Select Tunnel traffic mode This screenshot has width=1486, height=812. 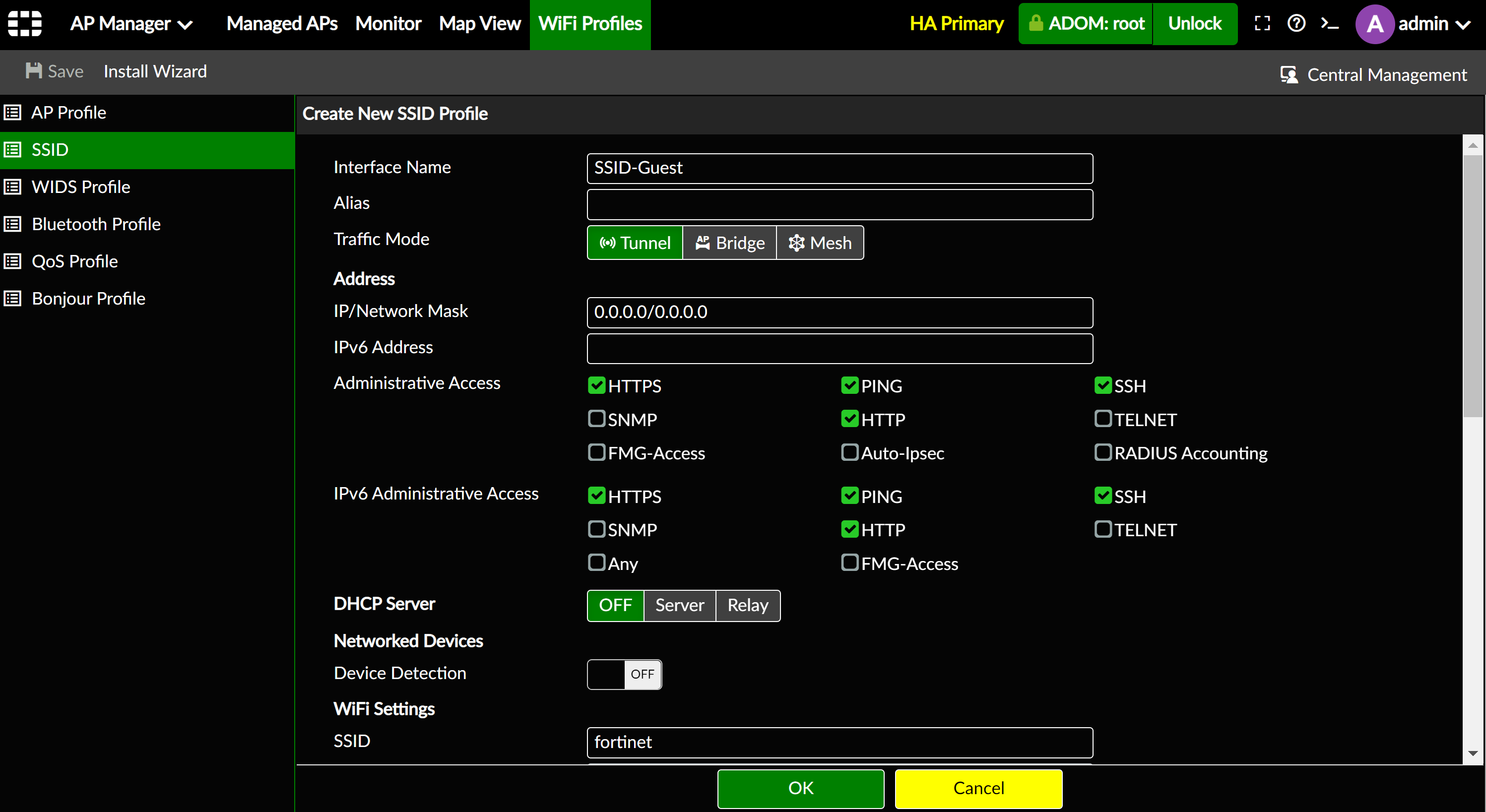tap(635, 243)
